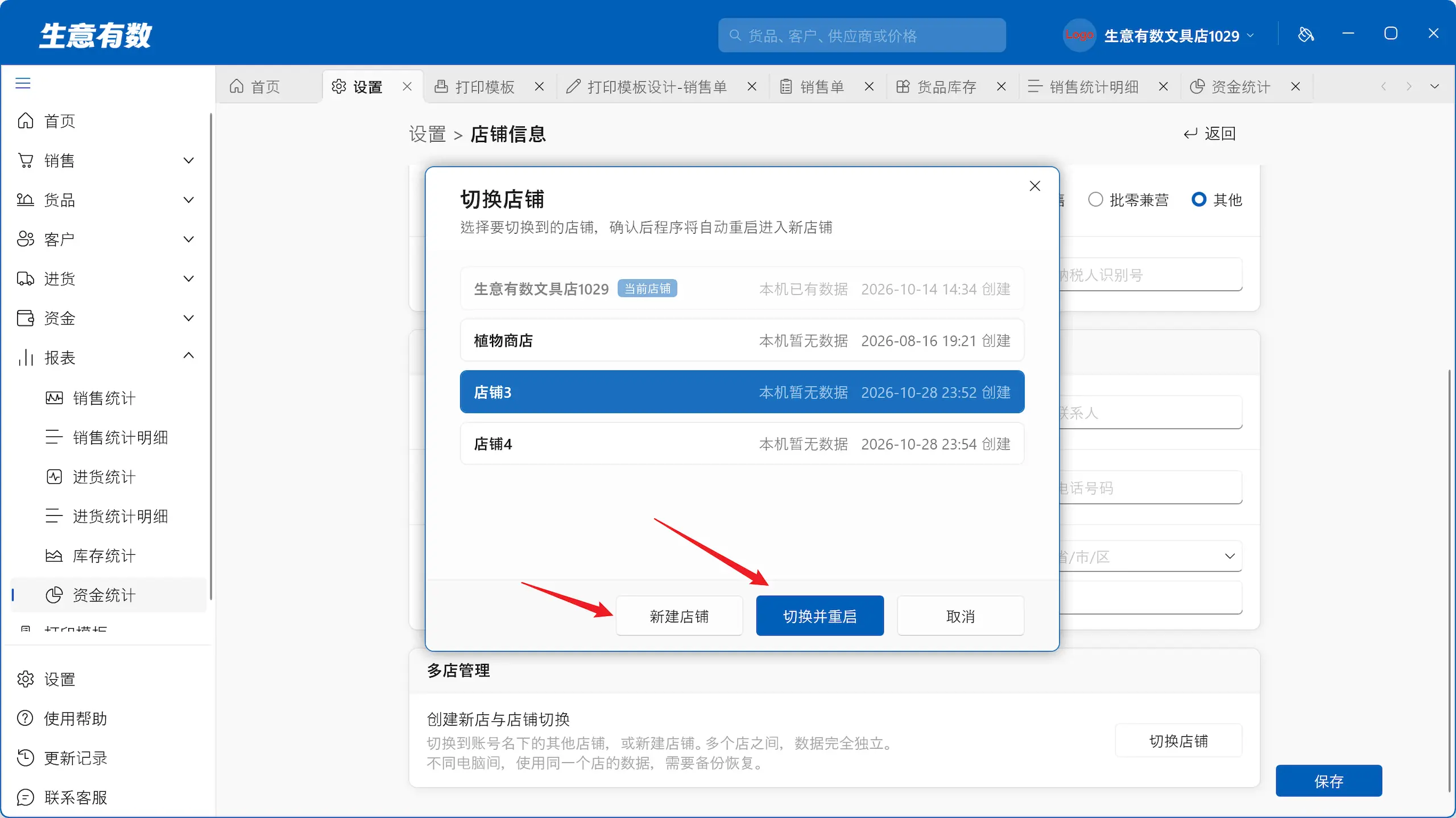Click the store Logo avatar
This screenshot has height=818, width=1456.
[x=1079, y=35]
